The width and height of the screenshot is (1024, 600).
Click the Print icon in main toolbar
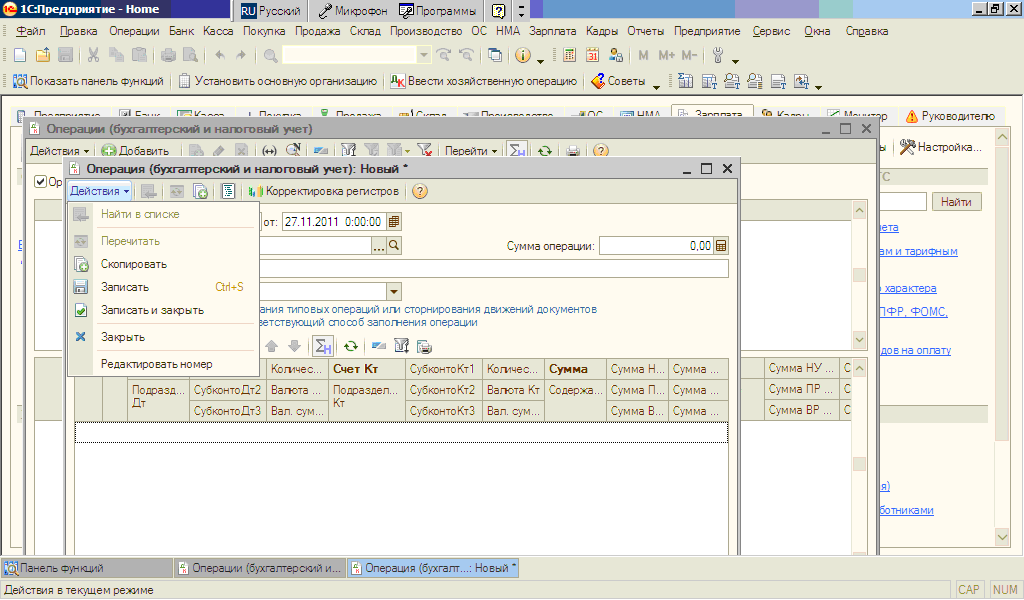tap(168, 55)
